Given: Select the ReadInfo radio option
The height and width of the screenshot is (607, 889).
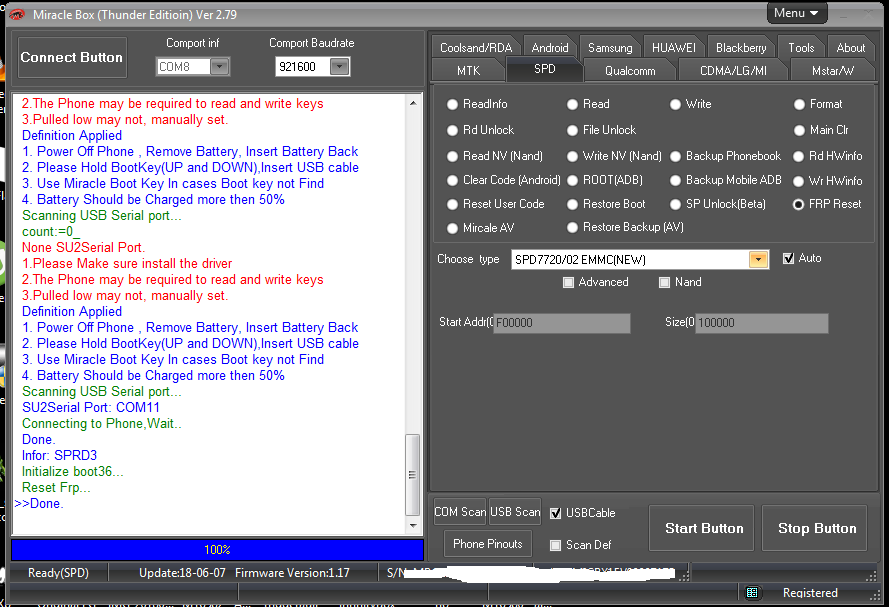Looking at the screenshot, I should click(453, 104).
